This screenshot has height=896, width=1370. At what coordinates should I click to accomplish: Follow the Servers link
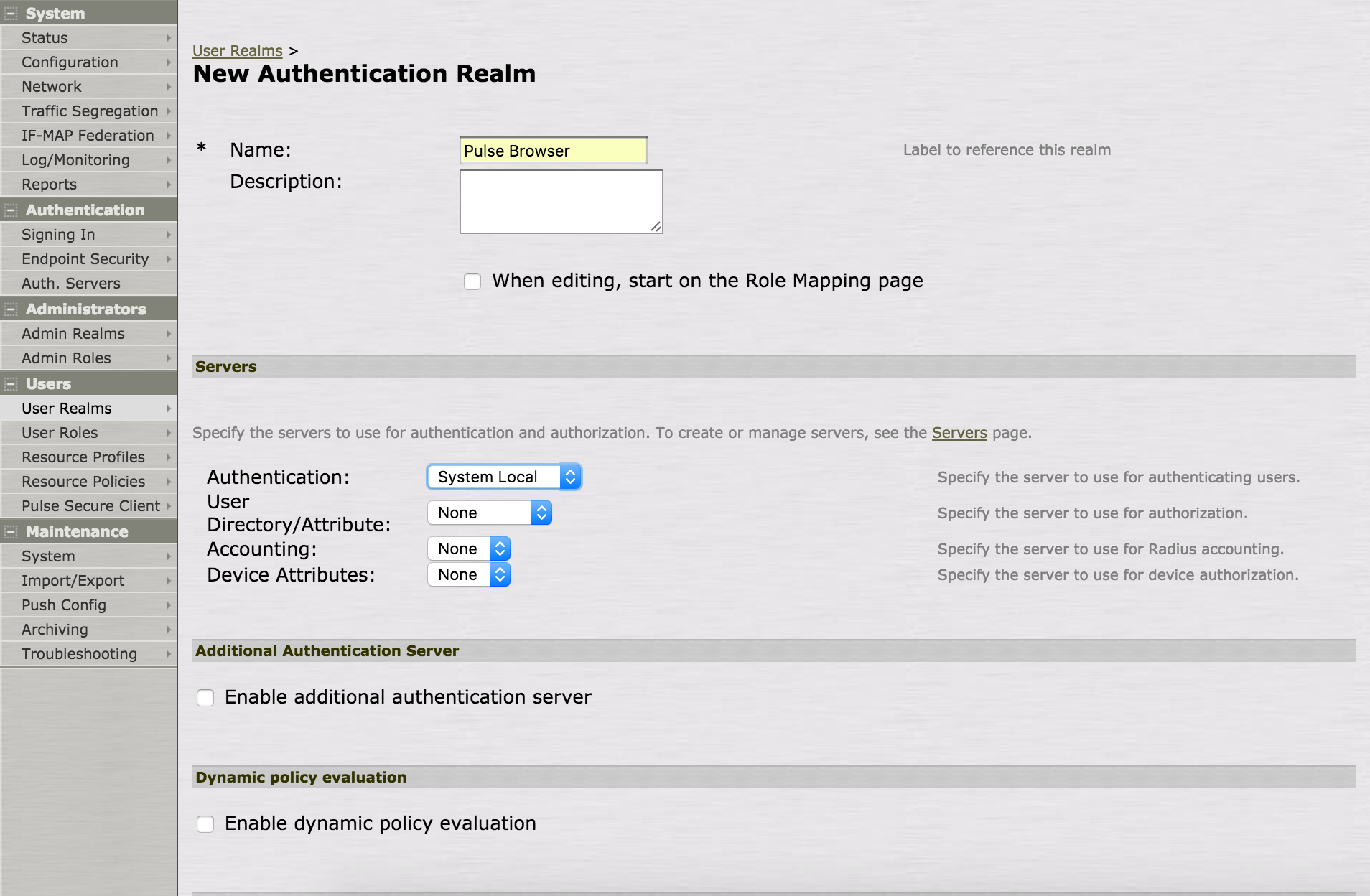959,432
